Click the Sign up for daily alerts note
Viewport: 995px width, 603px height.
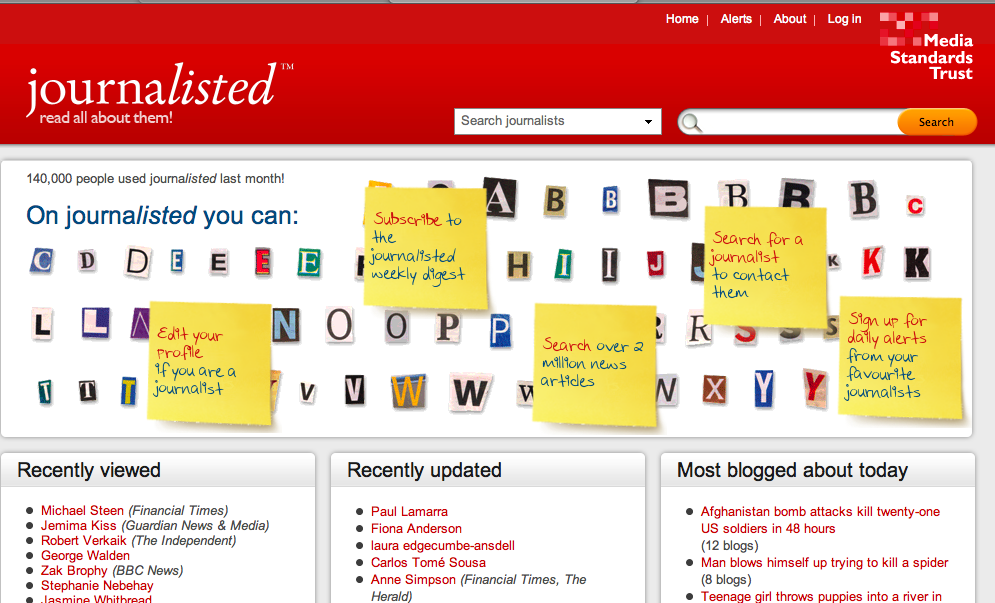(901, 357)
